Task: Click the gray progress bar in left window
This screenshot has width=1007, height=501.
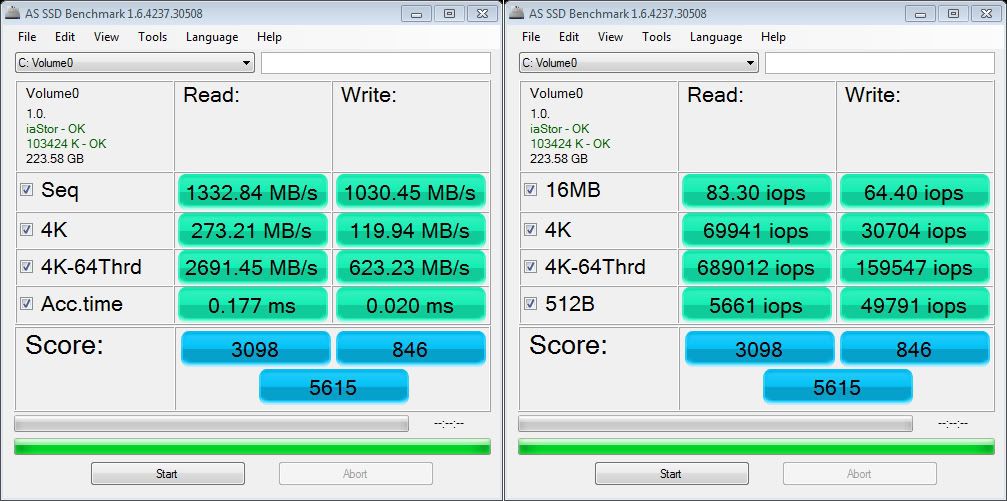Action: click(211, 423)
